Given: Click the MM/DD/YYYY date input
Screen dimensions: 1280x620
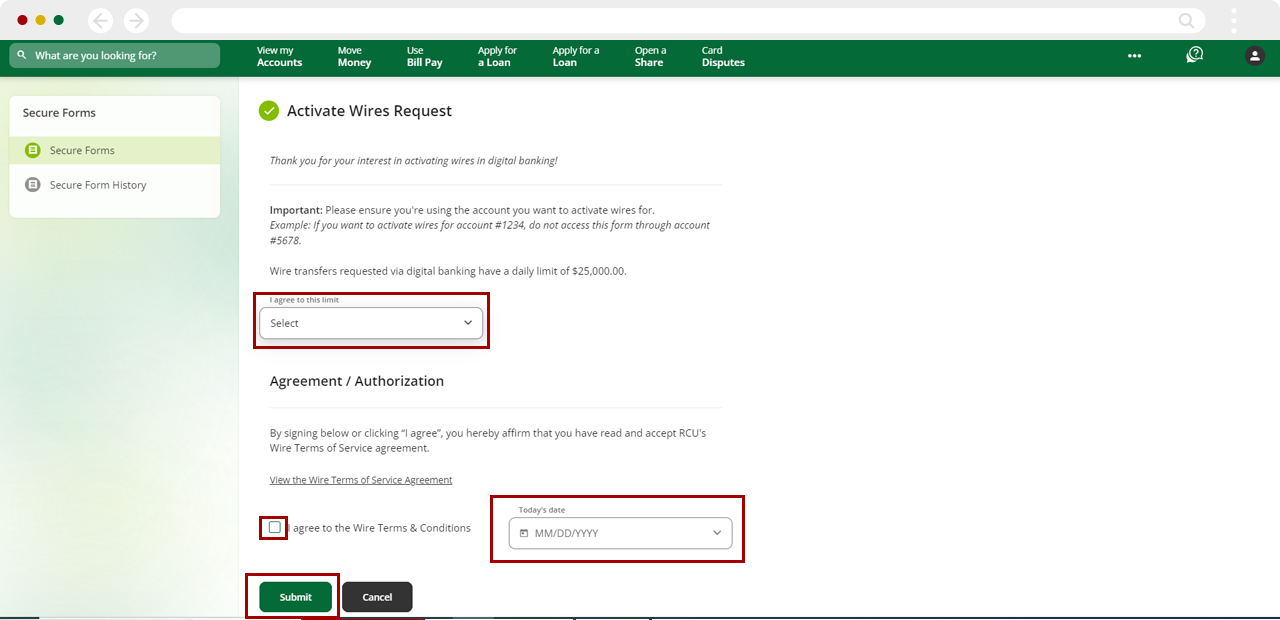Looking at the screenshot, I should tap(620, 533).
